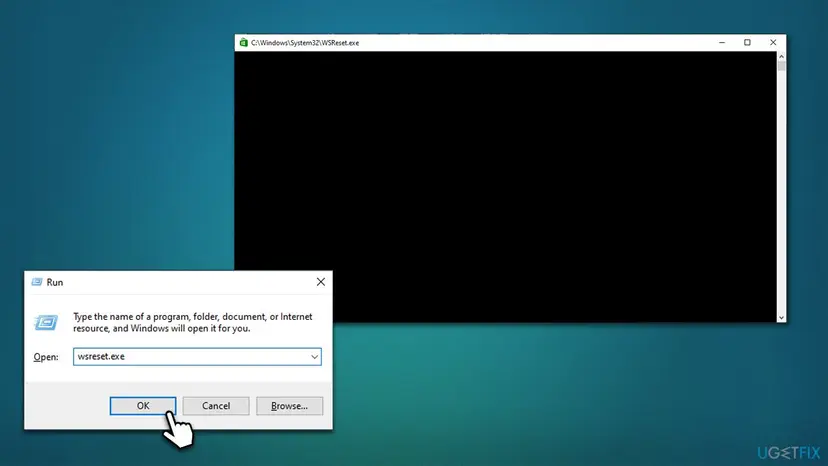The image size is (828, 466).
Task: Minimize the WSReset.exe console window
Action: [x=722, y=43]
